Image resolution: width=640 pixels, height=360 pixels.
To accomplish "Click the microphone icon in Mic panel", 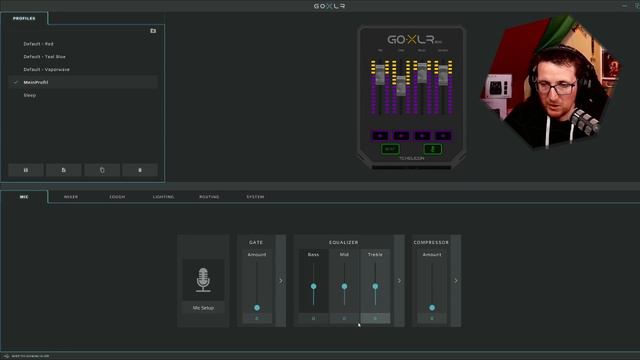I will tap(203, 280).
